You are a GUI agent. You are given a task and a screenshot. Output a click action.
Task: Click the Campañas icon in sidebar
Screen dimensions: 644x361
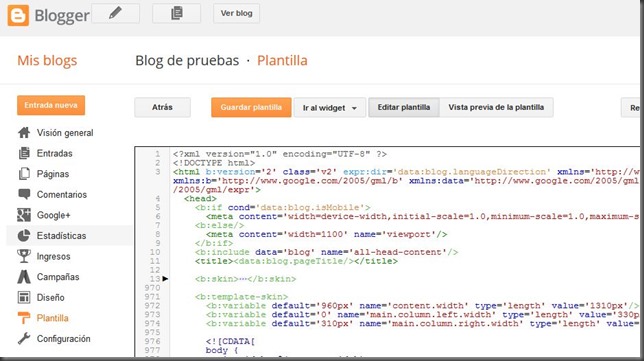pos(24,277)
